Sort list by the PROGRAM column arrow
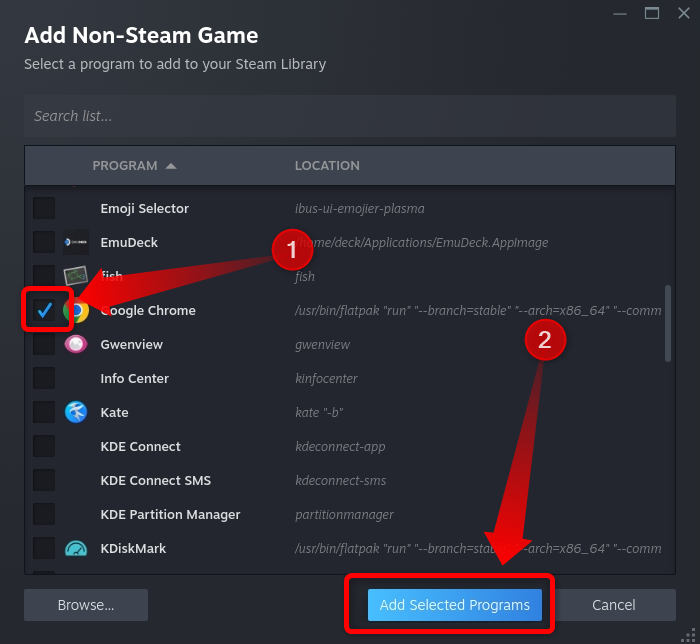The image size is (700, 644). pyautogui.click(x=171, y=166)
